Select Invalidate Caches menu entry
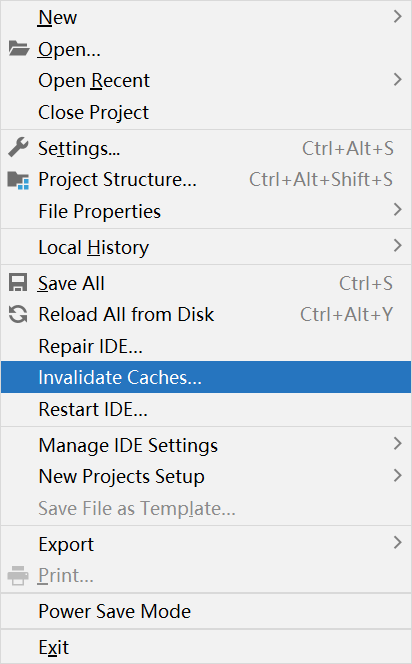Screen dimensions: 412x664 (x=206, y=377)
